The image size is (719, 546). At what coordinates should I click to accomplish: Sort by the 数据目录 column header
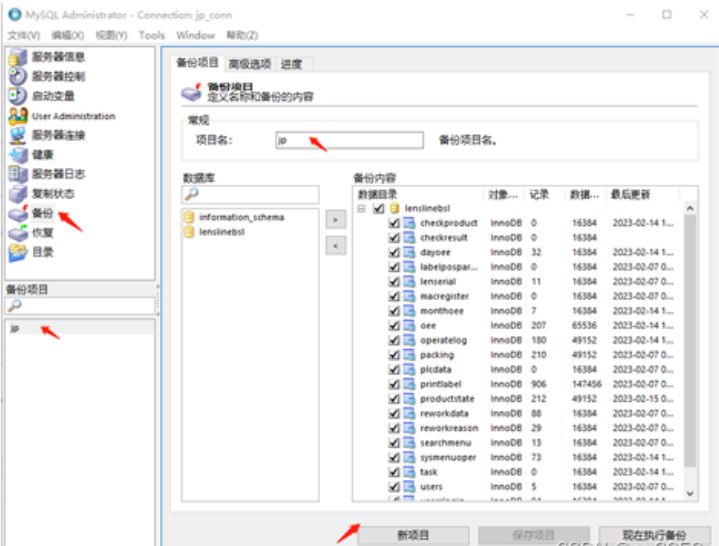pyautogui.click(x=418, y=194)
